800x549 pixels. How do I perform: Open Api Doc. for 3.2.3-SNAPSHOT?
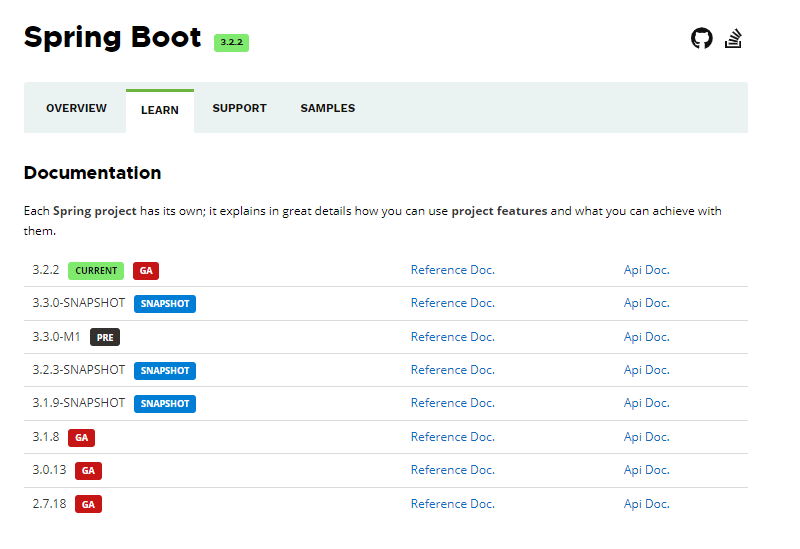pos(646,370)
